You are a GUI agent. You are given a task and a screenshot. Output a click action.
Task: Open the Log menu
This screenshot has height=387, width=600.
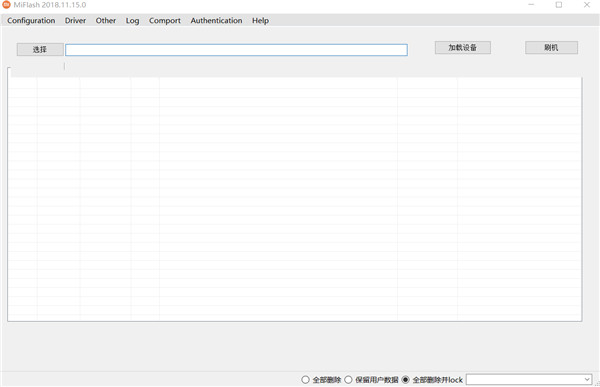point(132,21)
